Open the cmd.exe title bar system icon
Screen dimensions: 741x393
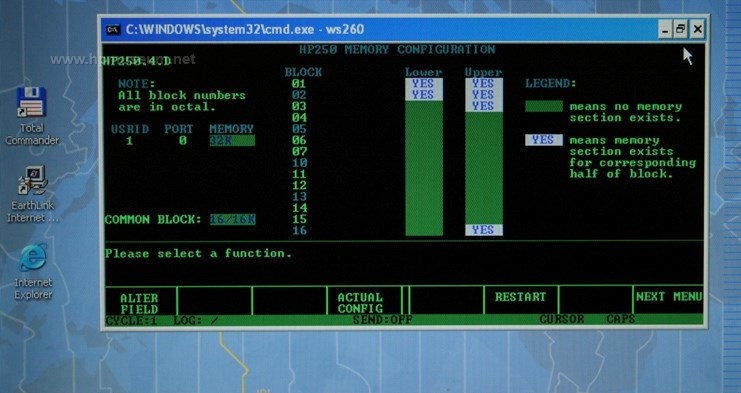point(112,29)
